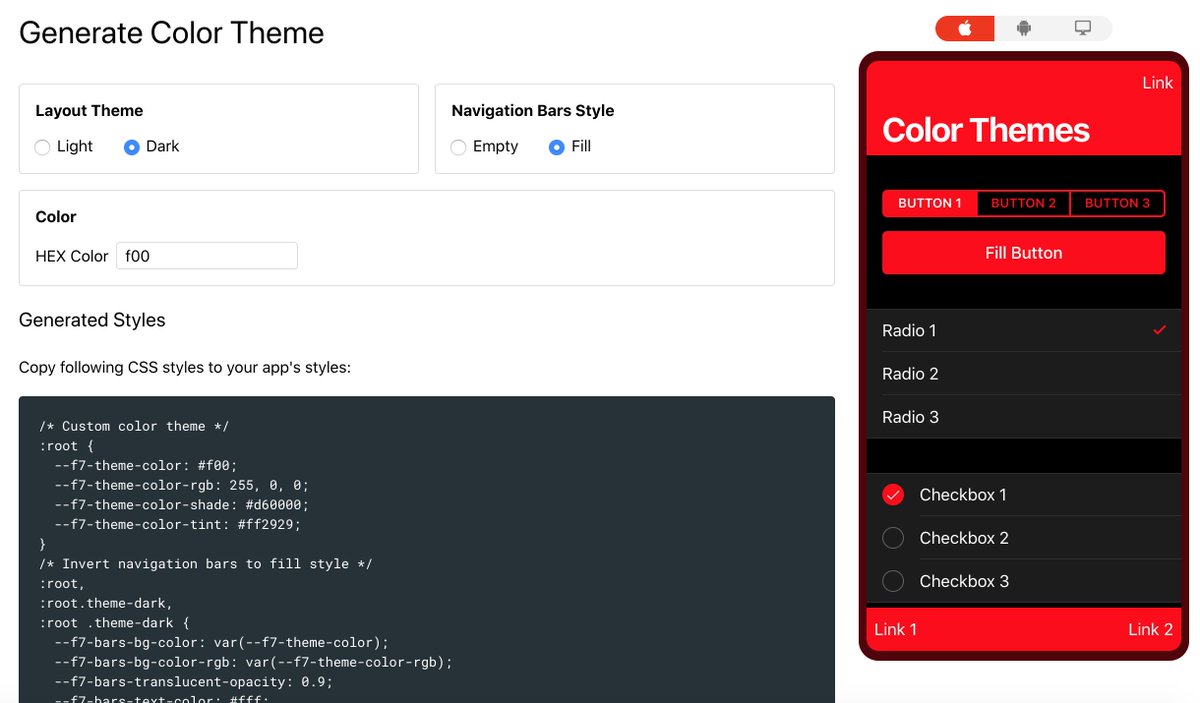The image size is (1200, 703).
Task: Select the Dark layout theme radio
Action: pyautogui.click(x=132, y=147)
